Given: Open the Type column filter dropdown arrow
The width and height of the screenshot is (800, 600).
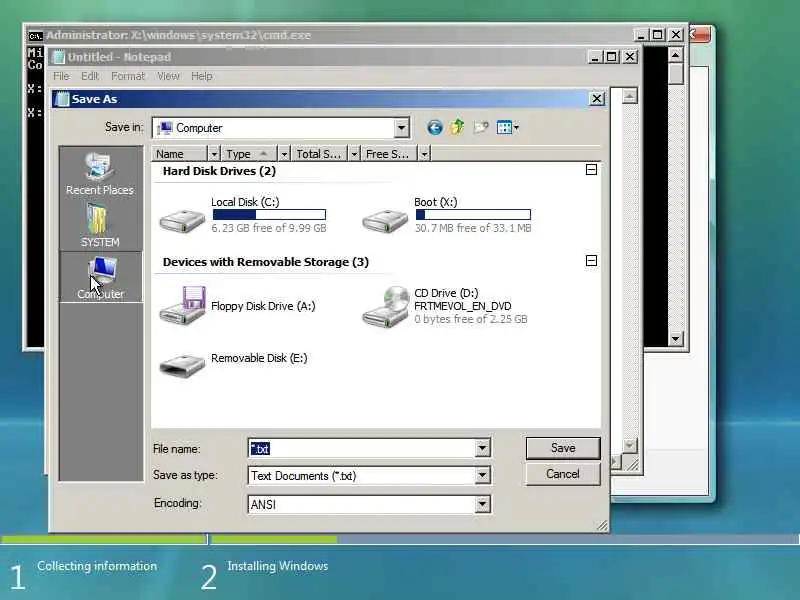Looking at the screenshot, I should tap(284, 154).
